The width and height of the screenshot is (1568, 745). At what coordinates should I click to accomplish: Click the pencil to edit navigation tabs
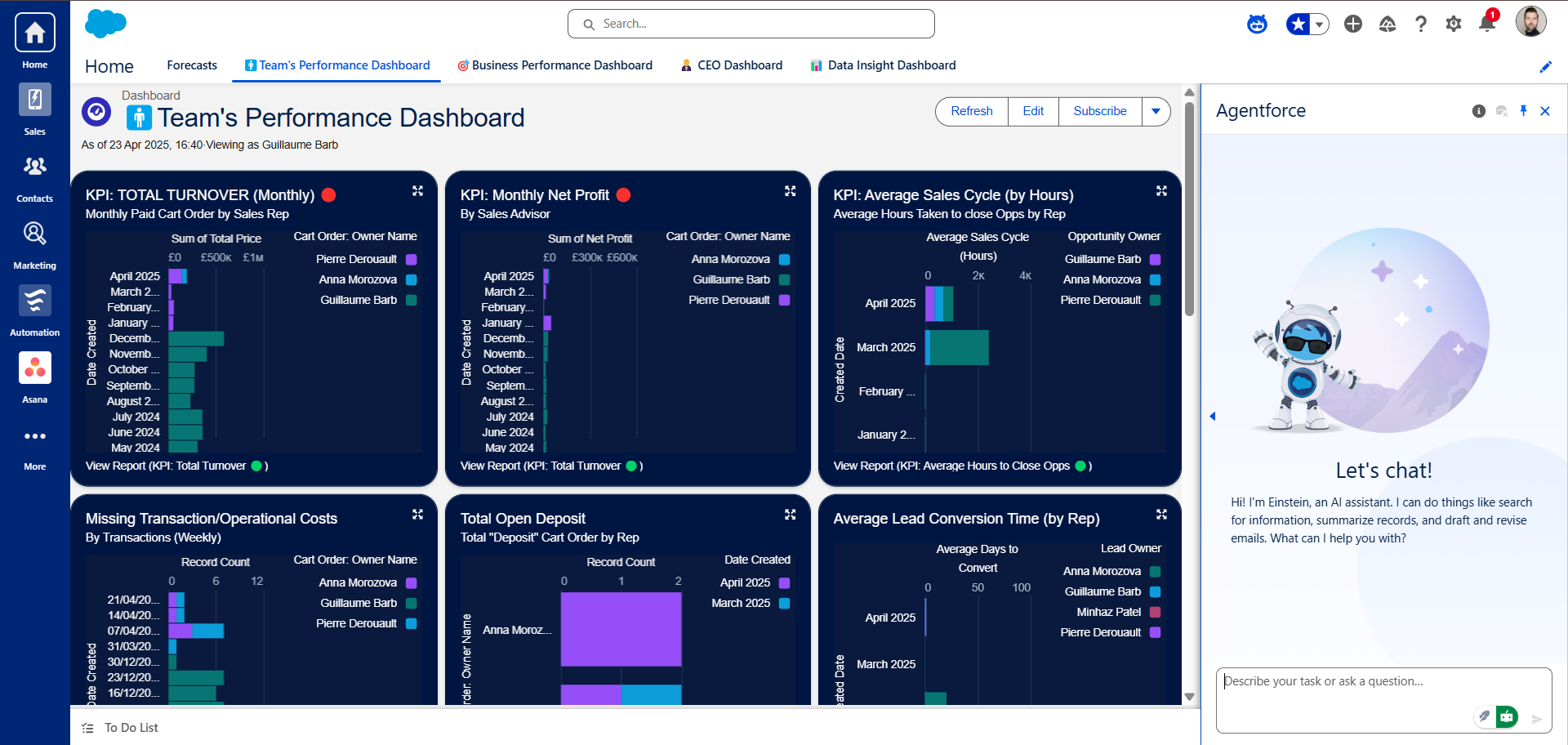tap(1546, 67)
